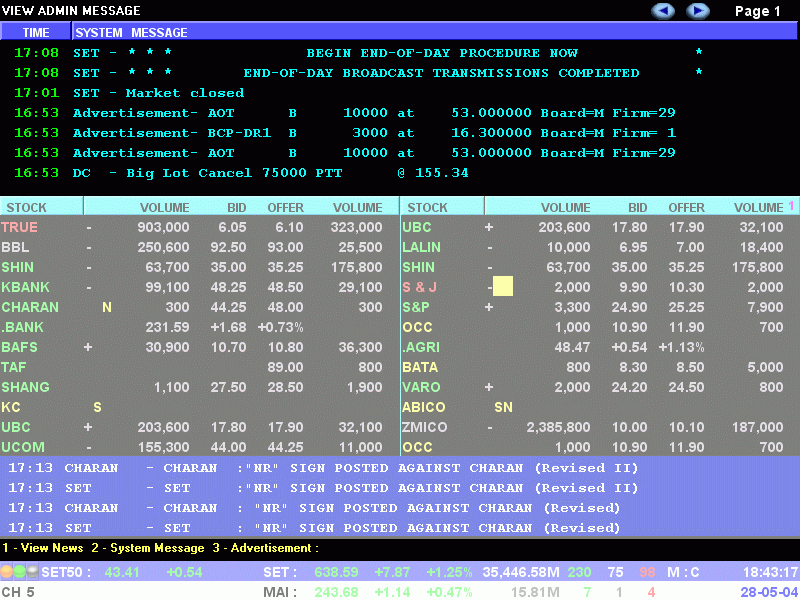Click the TIME column header
The height and width of the screenshot is (600, 800).
(36, 32)
